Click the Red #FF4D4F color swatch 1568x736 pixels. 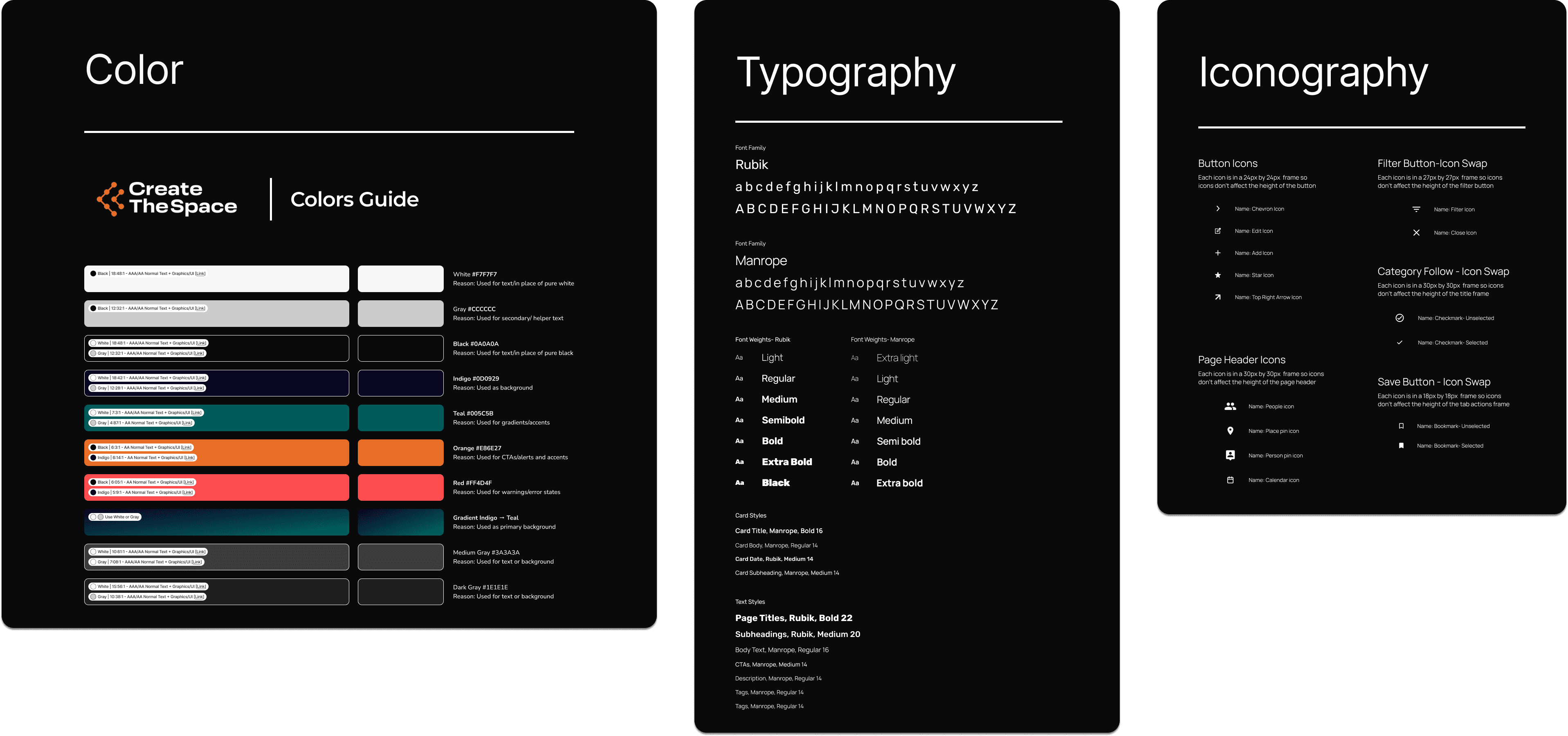pyautogui.click(x=400, y=487)
